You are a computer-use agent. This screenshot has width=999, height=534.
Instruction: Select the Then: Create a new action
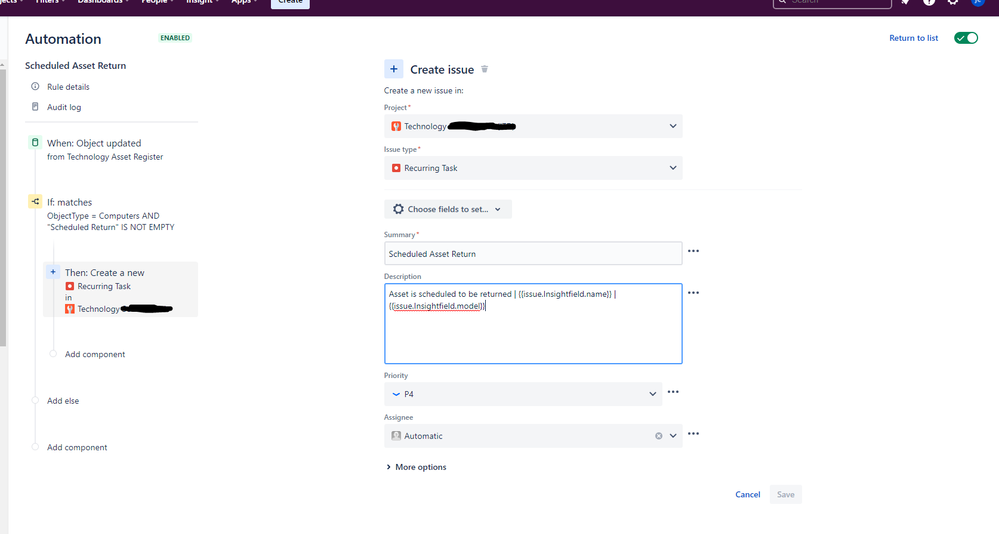pos(120,289)
